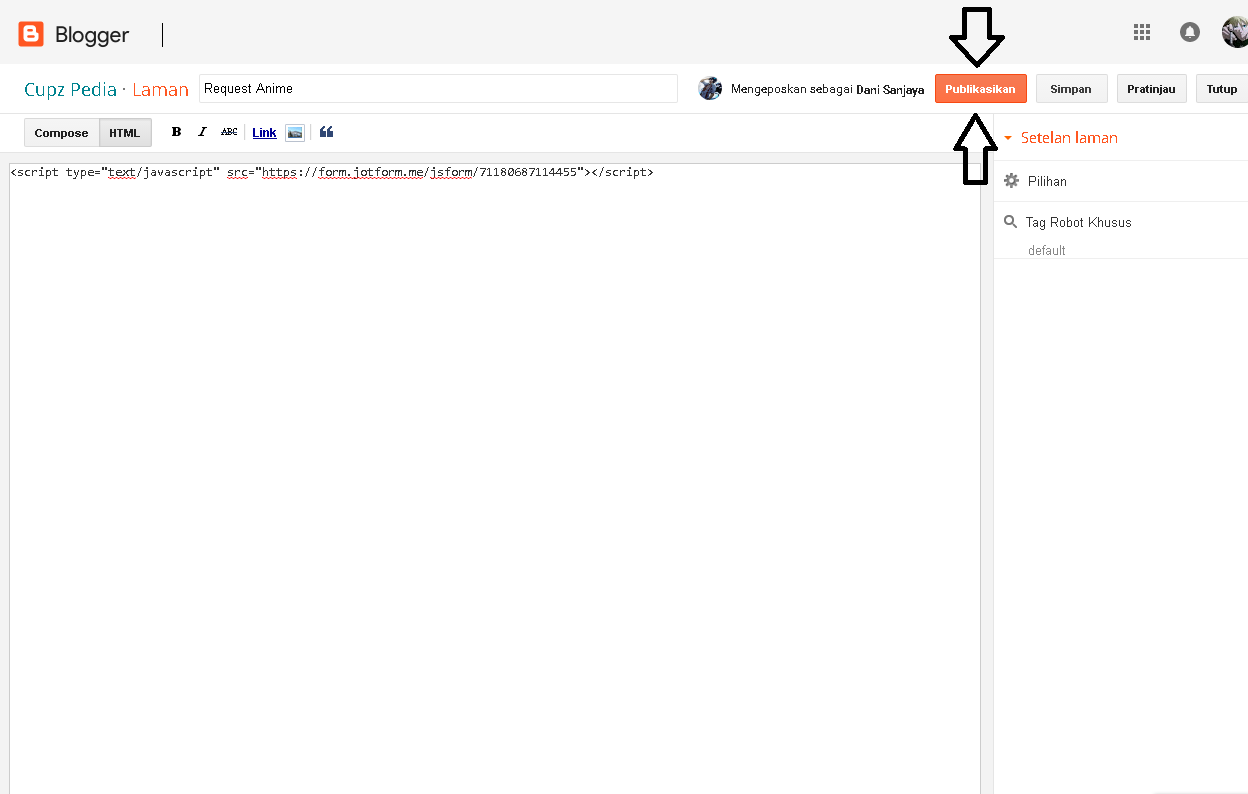The width and height of the screenshot is (1248, 794).
Task: Click the jotform script URL text
Action: point(420,172)
